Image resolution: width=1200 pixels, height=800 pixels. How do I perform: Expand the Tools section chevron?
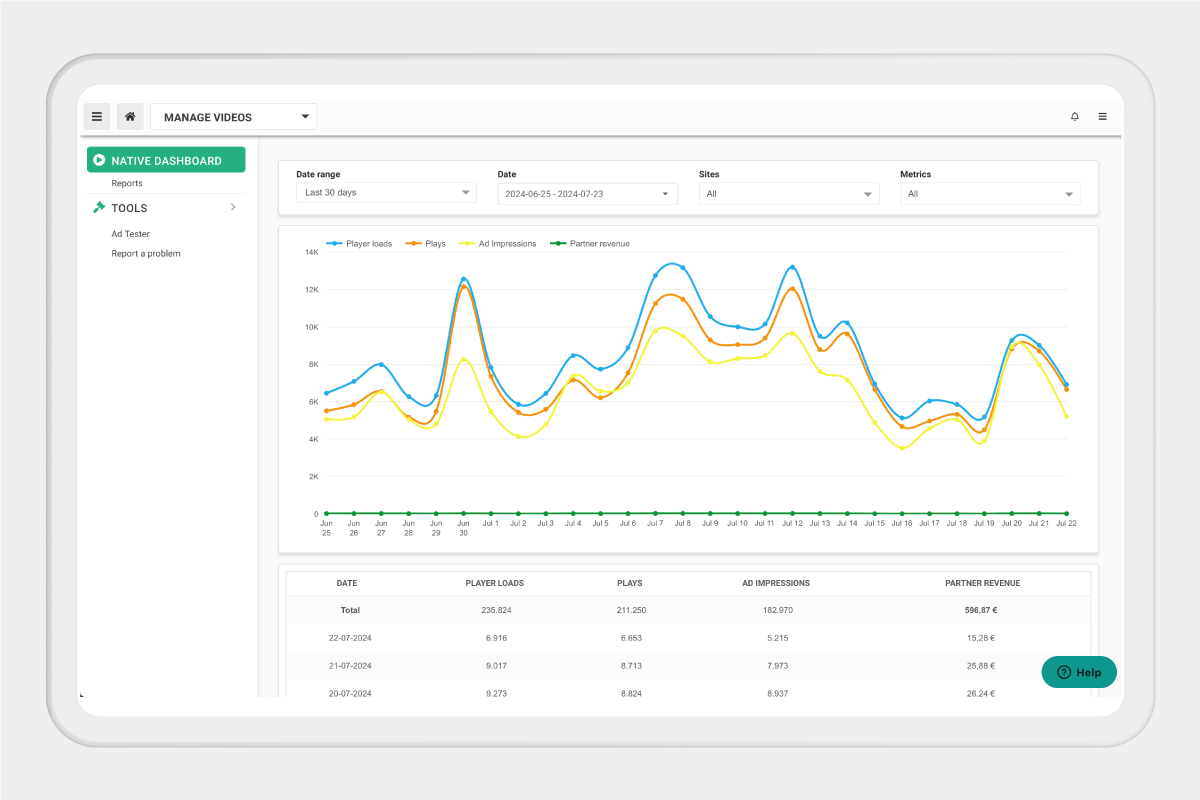coord(233,208)
